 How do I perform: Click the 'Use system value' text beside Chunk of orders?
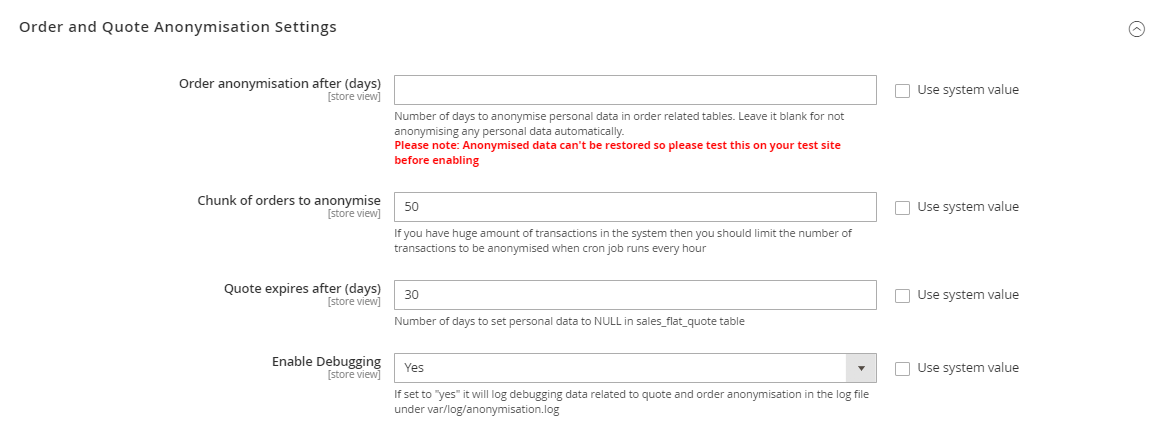click(967, 207)
